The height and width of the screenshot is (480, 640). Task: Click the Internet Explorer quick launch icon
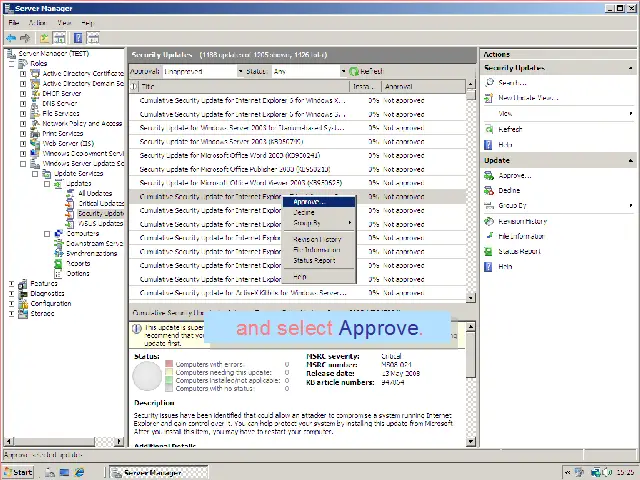pyautogui.click(x=79, y=472)
